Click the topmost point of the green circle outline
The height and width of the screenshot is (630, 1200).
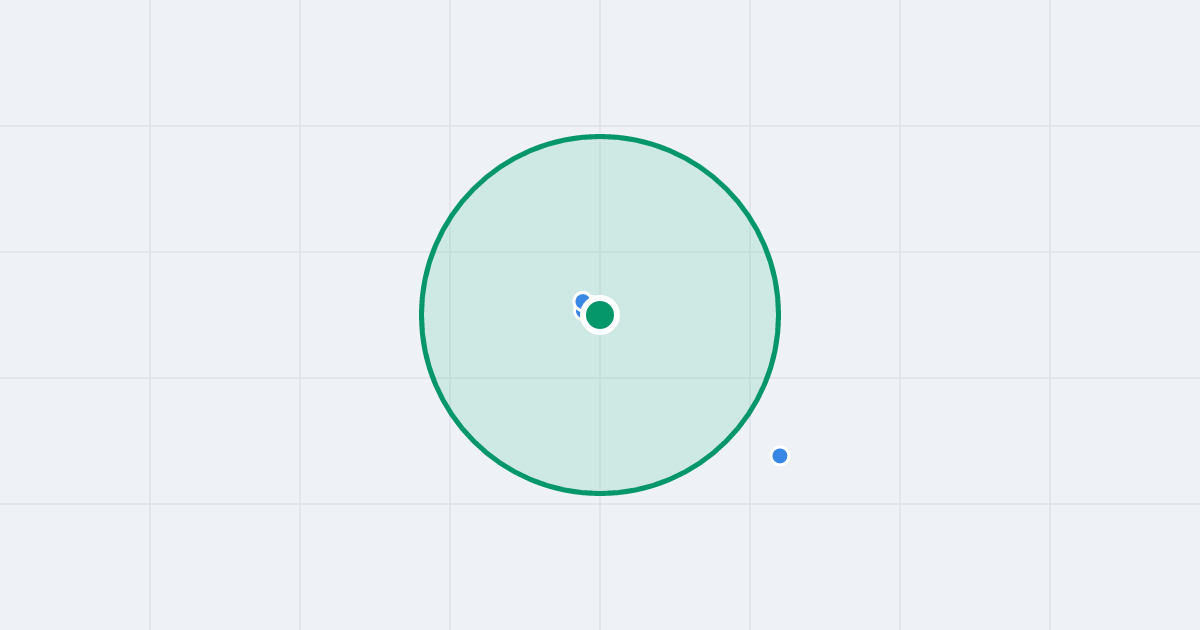coord(600,136)
